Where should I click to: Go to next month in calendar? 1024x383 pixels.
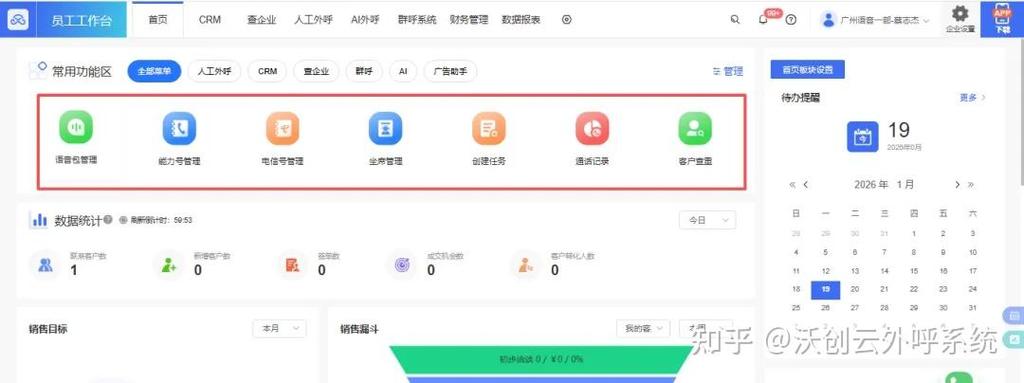tap(957, 185)
